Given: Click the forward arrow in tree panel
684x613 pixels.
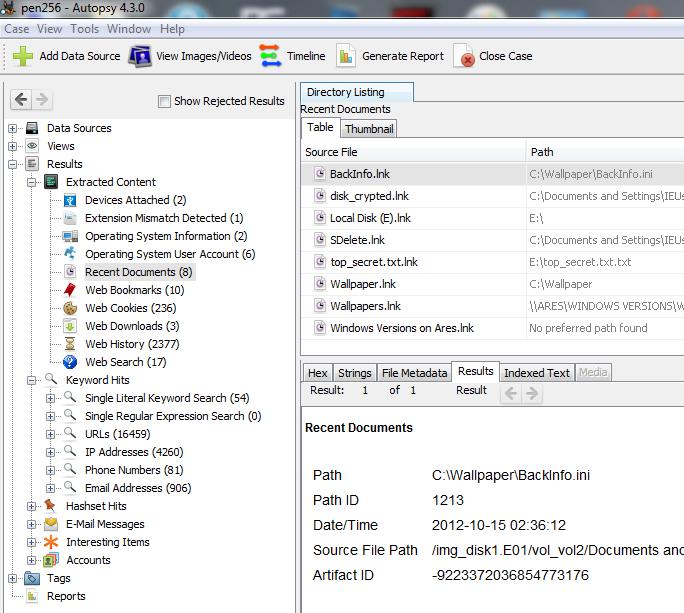Looking at the screenshot, I should coord(42,100).
